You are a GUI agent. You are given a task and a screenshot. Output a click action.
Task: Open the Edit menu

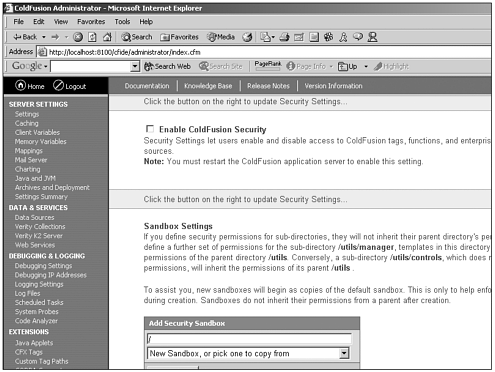[x=39, y=22]
